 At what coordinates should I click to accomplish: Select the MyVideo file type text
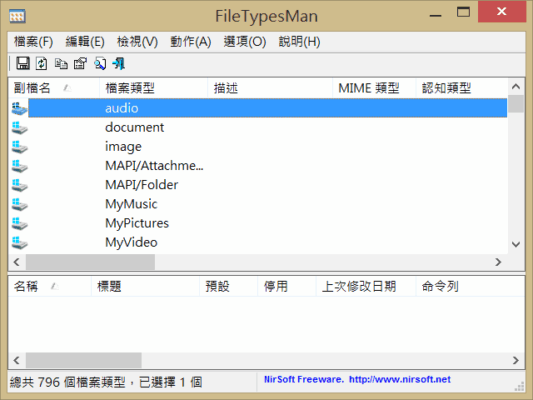131,243
